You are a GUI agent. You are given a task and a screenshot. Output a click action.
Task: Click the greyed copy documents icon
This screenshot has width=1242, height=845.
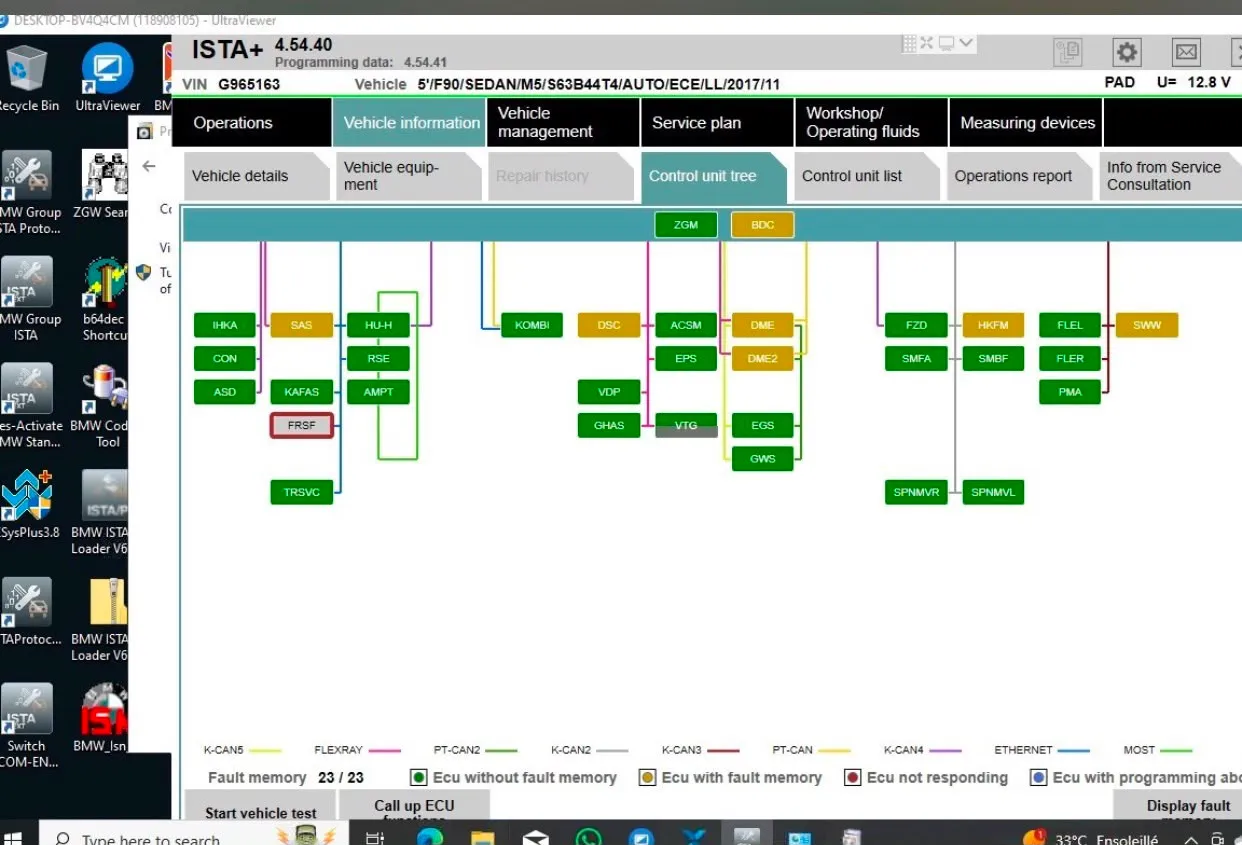(1067, 52)
